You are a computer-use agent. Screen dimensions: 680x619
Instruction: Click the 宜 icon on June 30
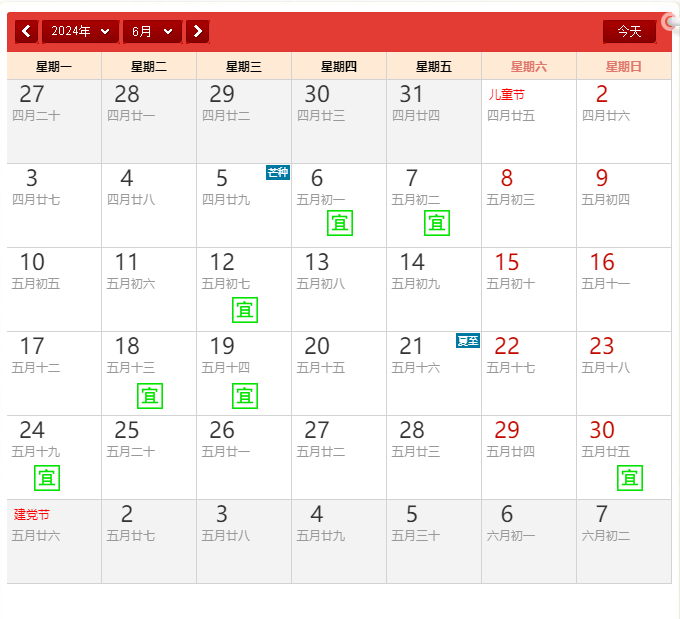click(x=630, y=478)
